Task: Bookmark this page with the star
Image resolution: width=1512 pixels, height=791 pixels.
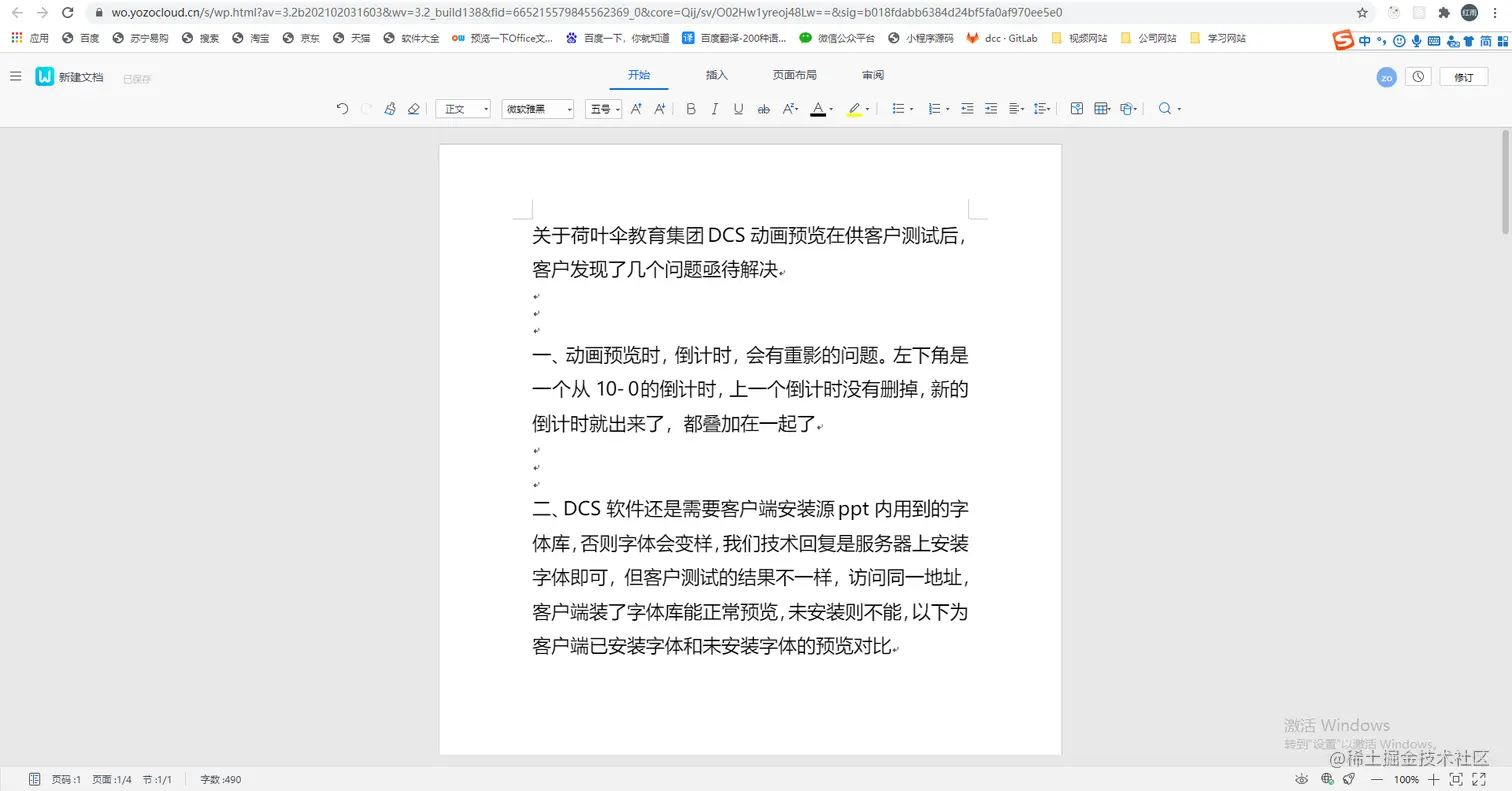Action: click(1362, 13)
